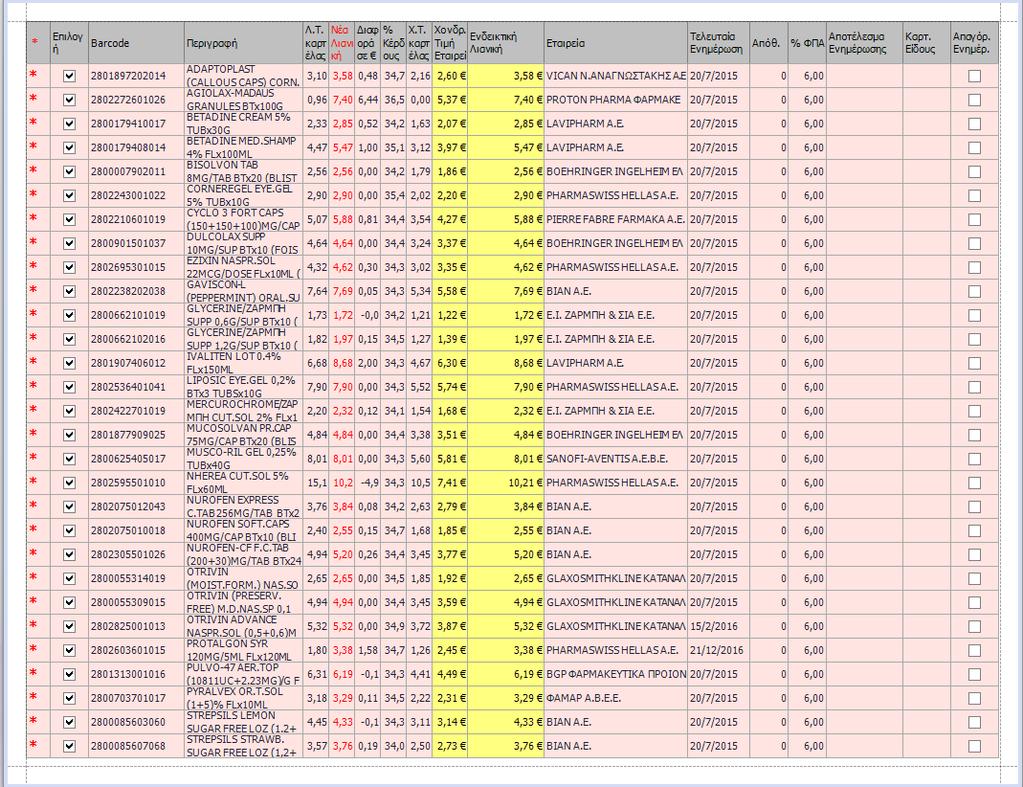Click the Περιγραφή column header
This screenshot has height=787, width=1023.
243,43
